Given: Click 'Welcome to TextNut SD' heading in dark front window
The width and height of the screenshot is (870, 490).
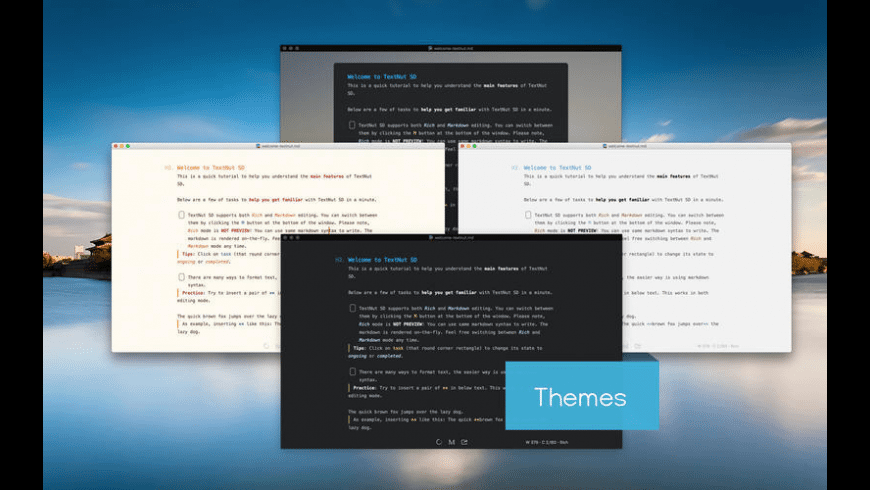Looking at the screenshot, I should click(382, 260).
